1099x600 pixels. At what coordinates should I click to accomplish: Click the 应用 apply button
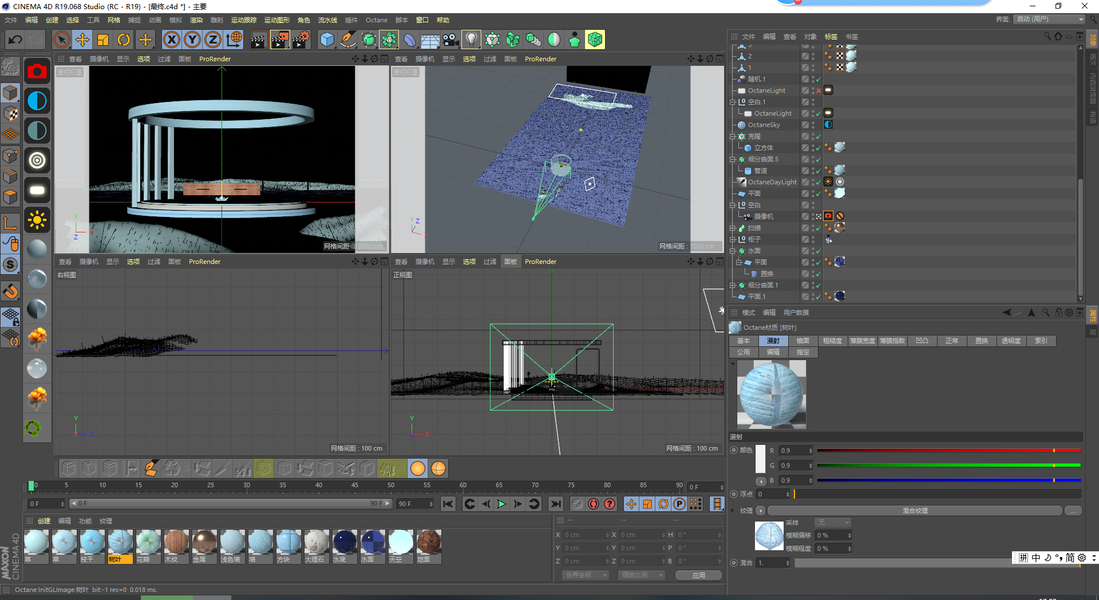click(x=698, y=575)
